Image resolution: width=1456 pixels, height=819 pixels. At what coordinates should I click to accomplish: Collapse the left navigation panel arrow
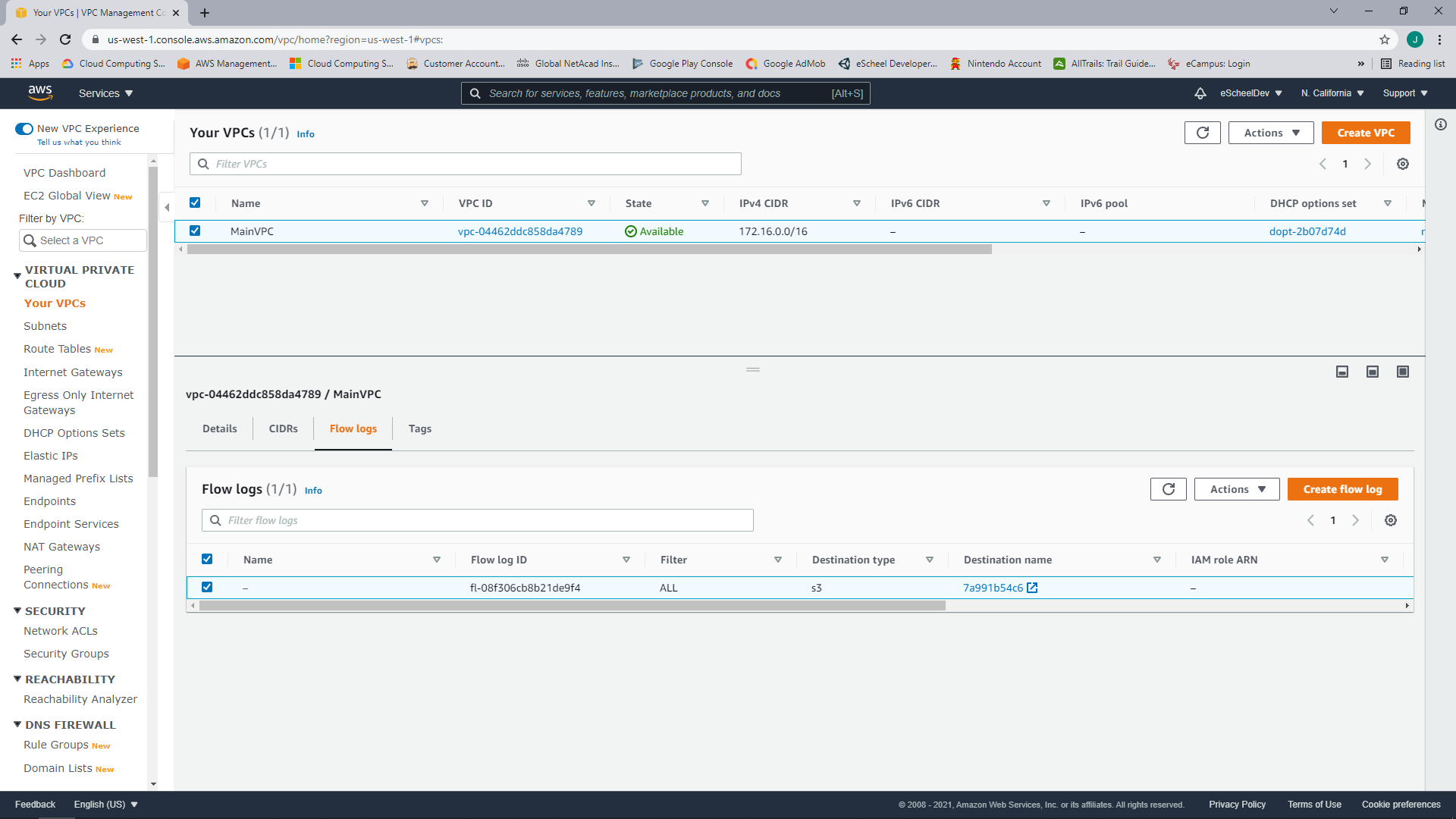167,206
